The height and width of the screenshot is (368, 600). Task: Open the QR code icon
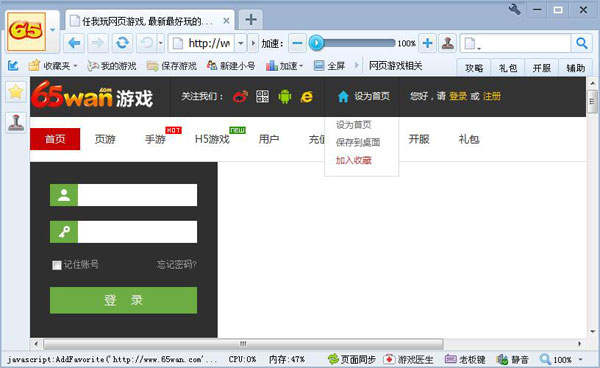tap(262, 96)
